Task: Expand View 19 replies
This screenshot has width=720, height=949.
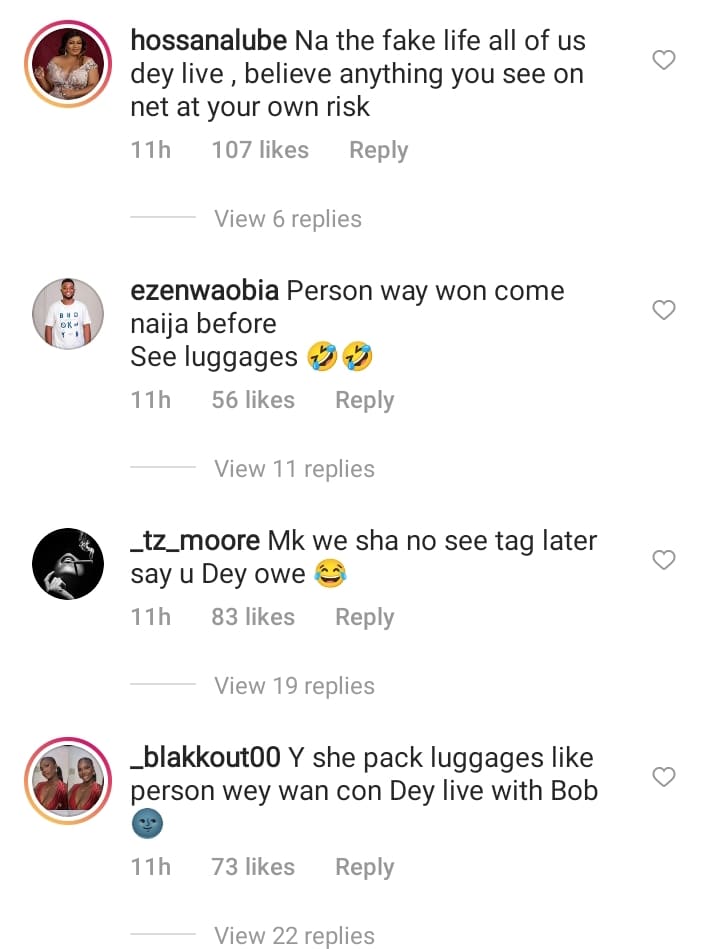Action: point(295,686)
